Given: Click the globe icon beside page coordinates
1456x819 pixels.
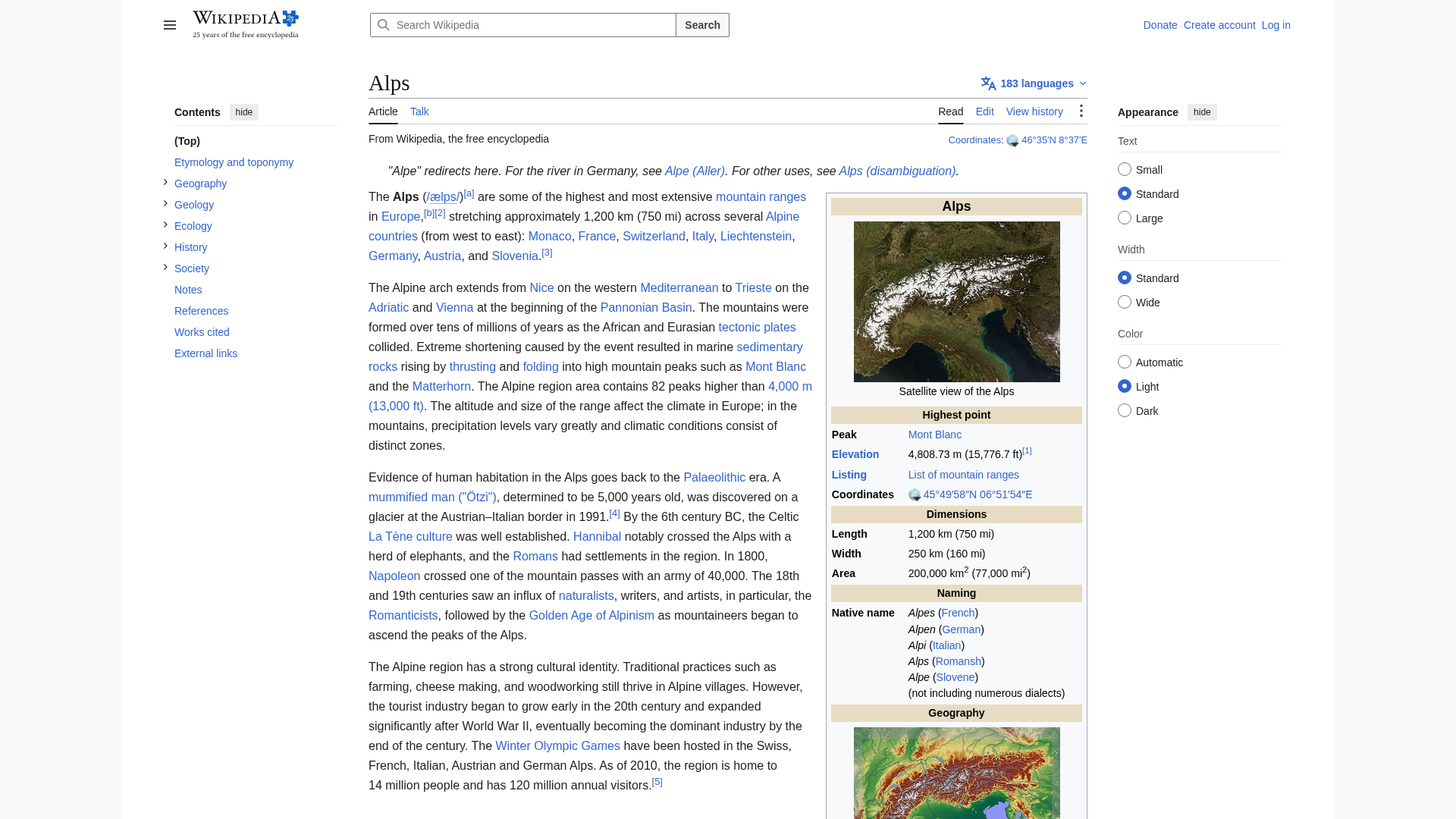Looking at the screenshot, I should (x=1012, y=141).
